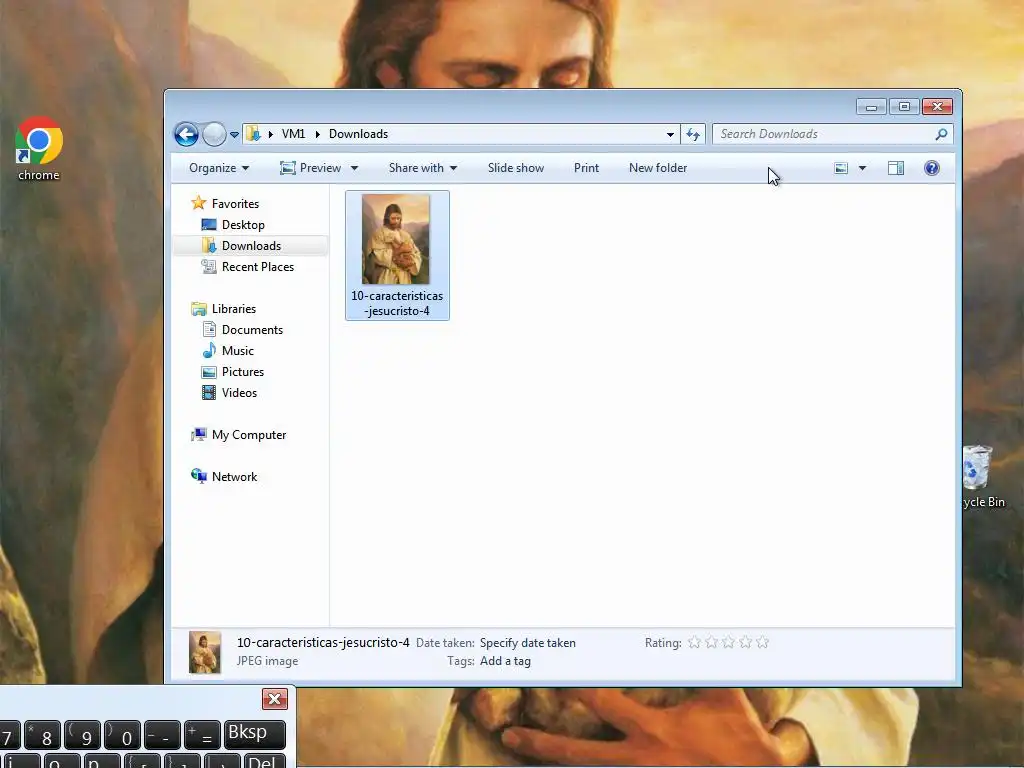Toggle the preview pane button
The height and width of the screenshot is (768, 1024).
(896, 168)
